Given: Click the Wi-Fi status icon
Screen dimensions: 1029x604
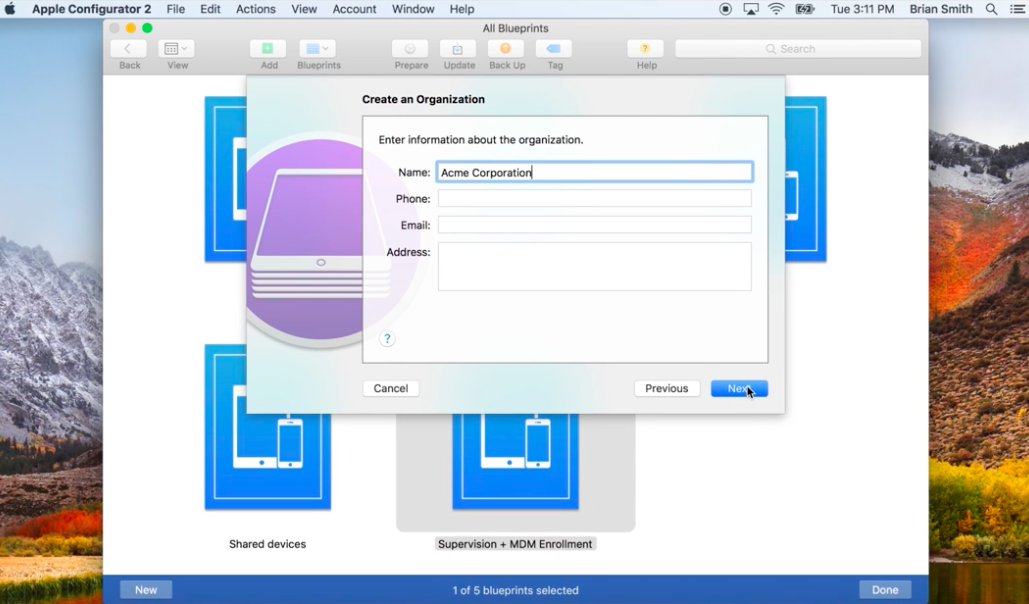Looking at the screenshot, I should click(776, 9).
